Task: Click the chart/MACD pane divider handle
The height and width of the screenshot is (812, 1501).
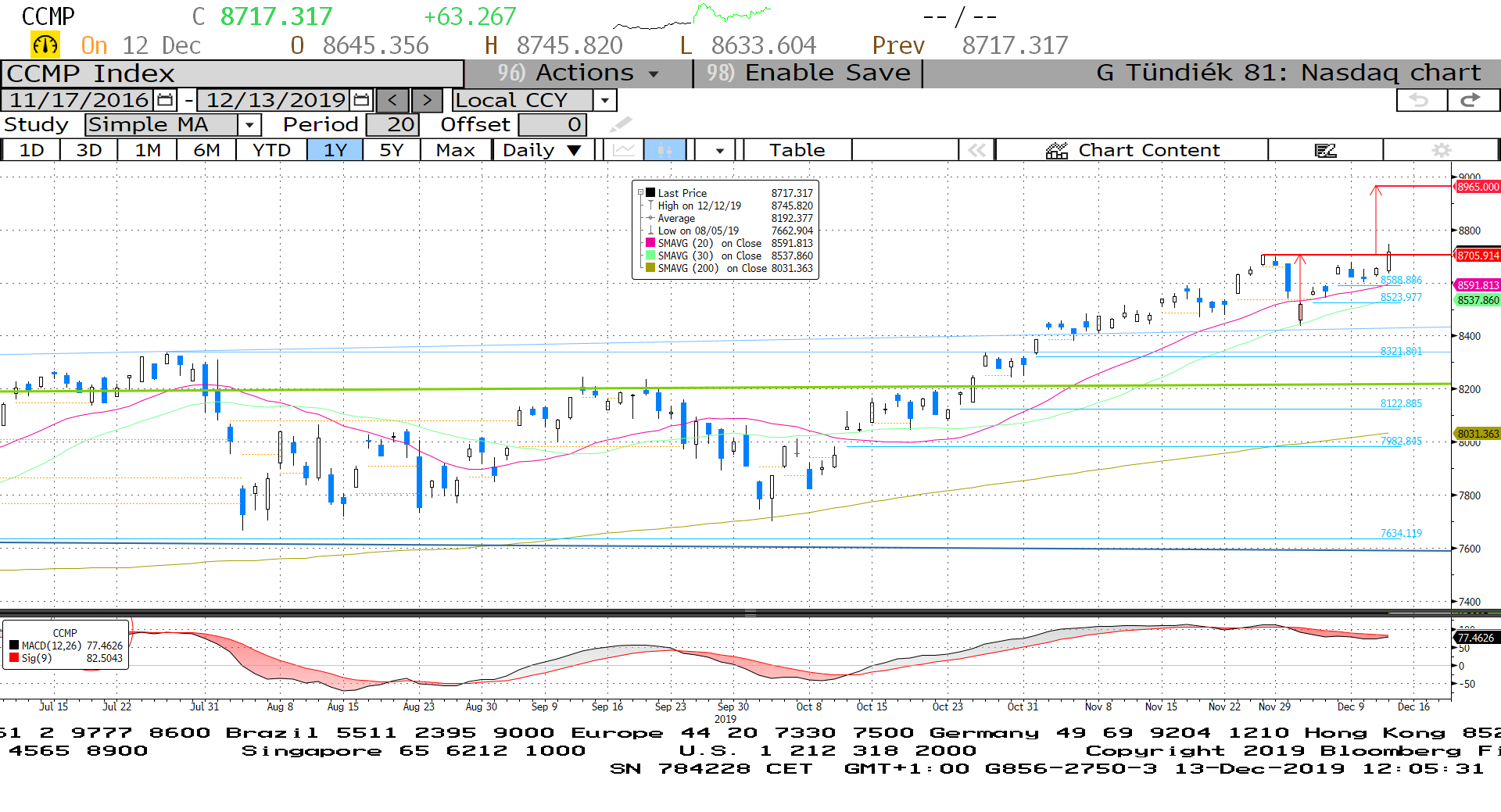Action: 750,613
